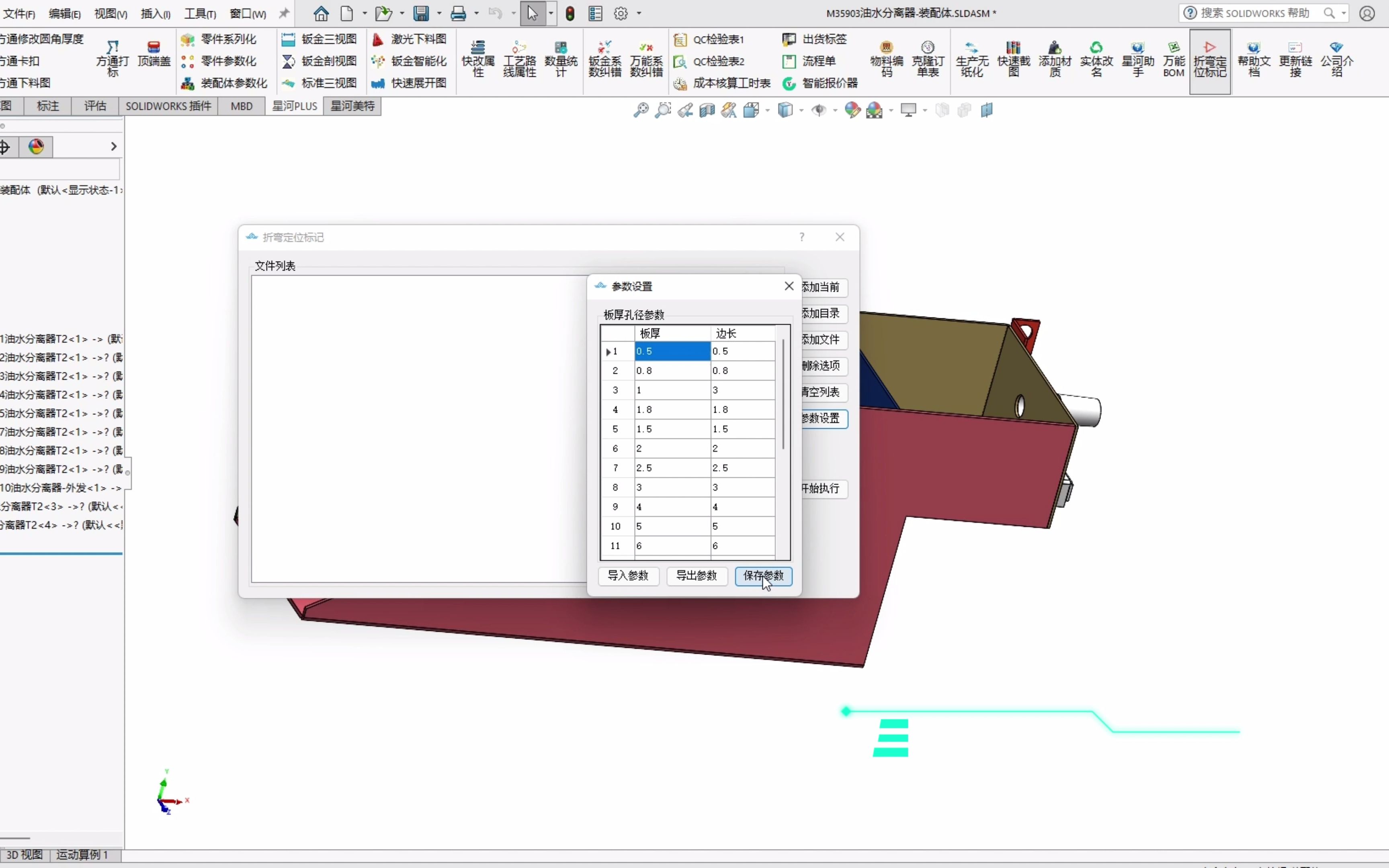Click the 导入参数 button
Viewport: 1389px width, 868px height.
coord(628,576)
